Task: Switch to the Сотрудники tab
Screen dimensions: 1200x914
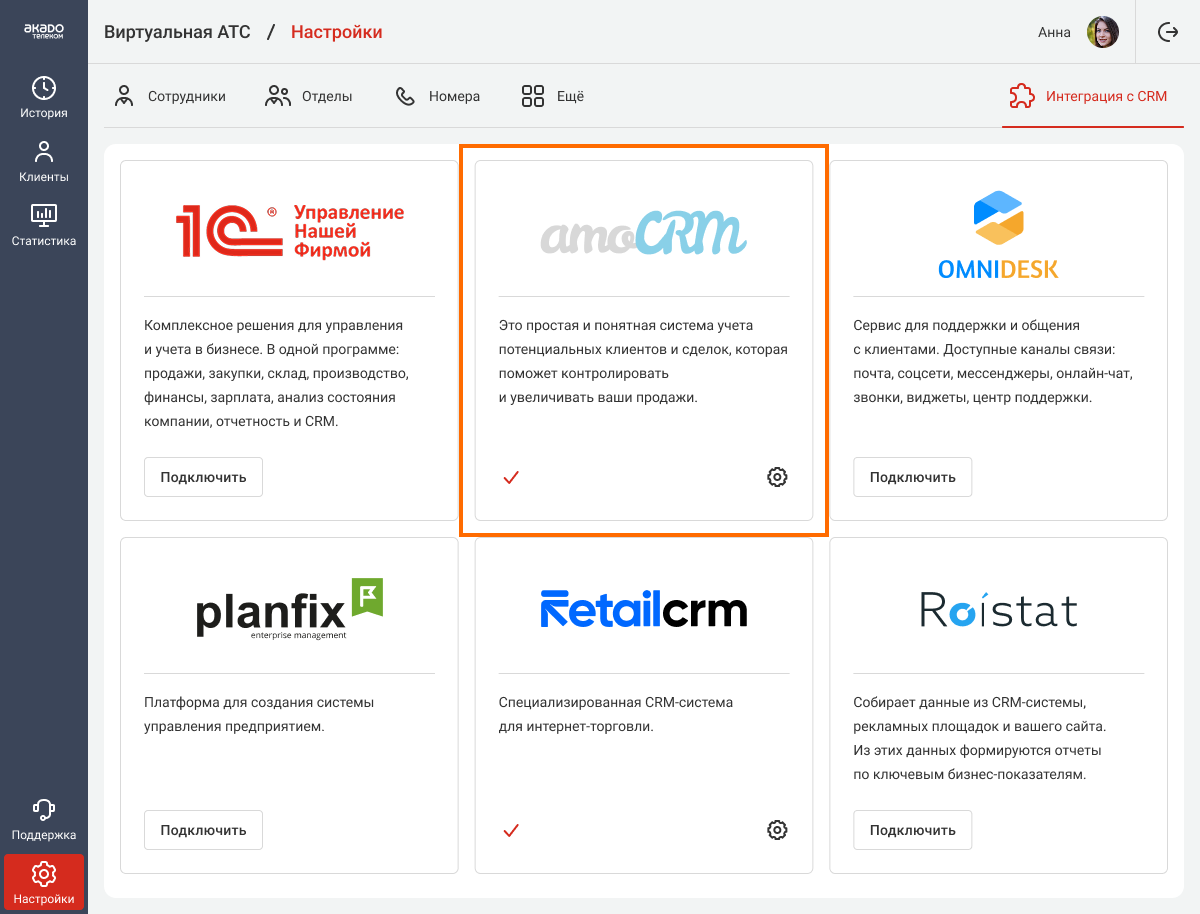Action: pyautogui.click(x=170, y=96)
